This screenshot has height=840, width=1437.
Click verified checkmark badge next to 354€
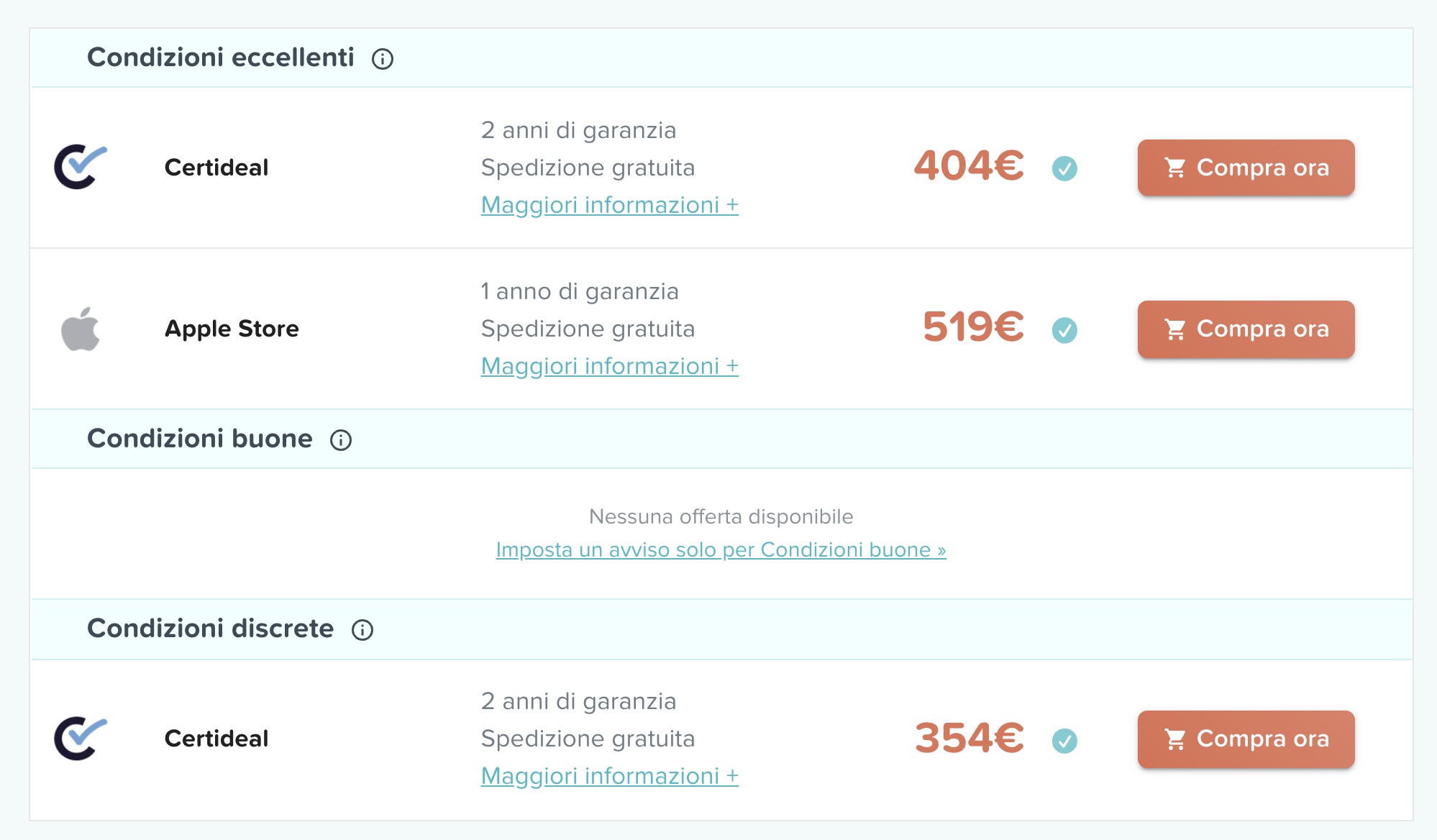(x=1064, y=740)
